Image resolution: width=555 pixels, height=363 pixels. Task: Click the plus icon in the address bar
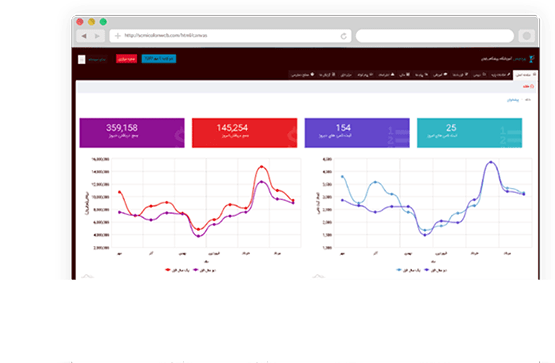(x=118, y=35)
